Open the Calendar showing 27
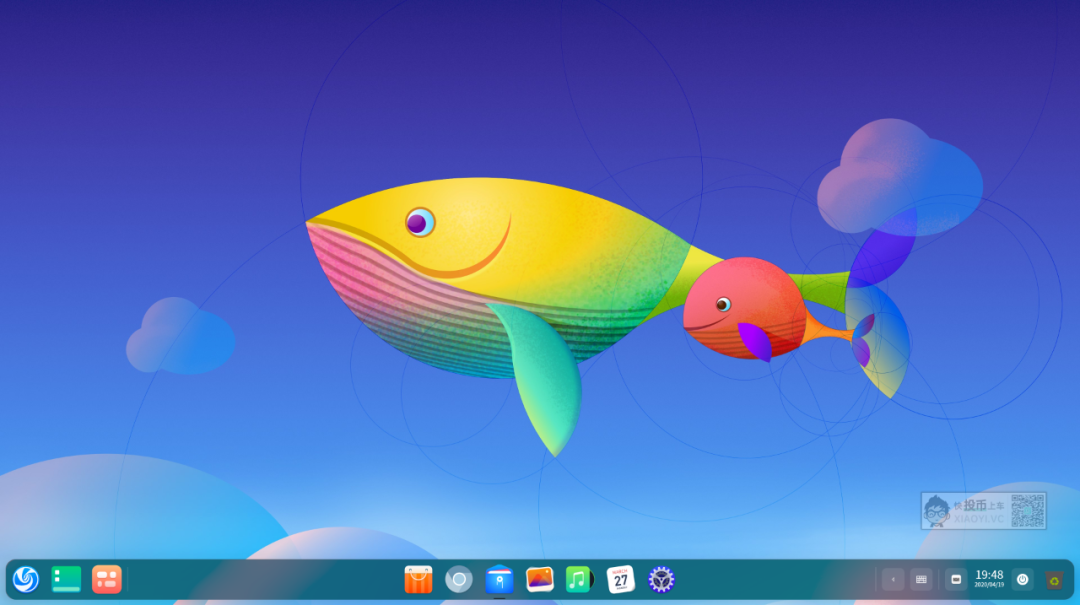Screen dimensions: 1080x605 coord(620,579)
